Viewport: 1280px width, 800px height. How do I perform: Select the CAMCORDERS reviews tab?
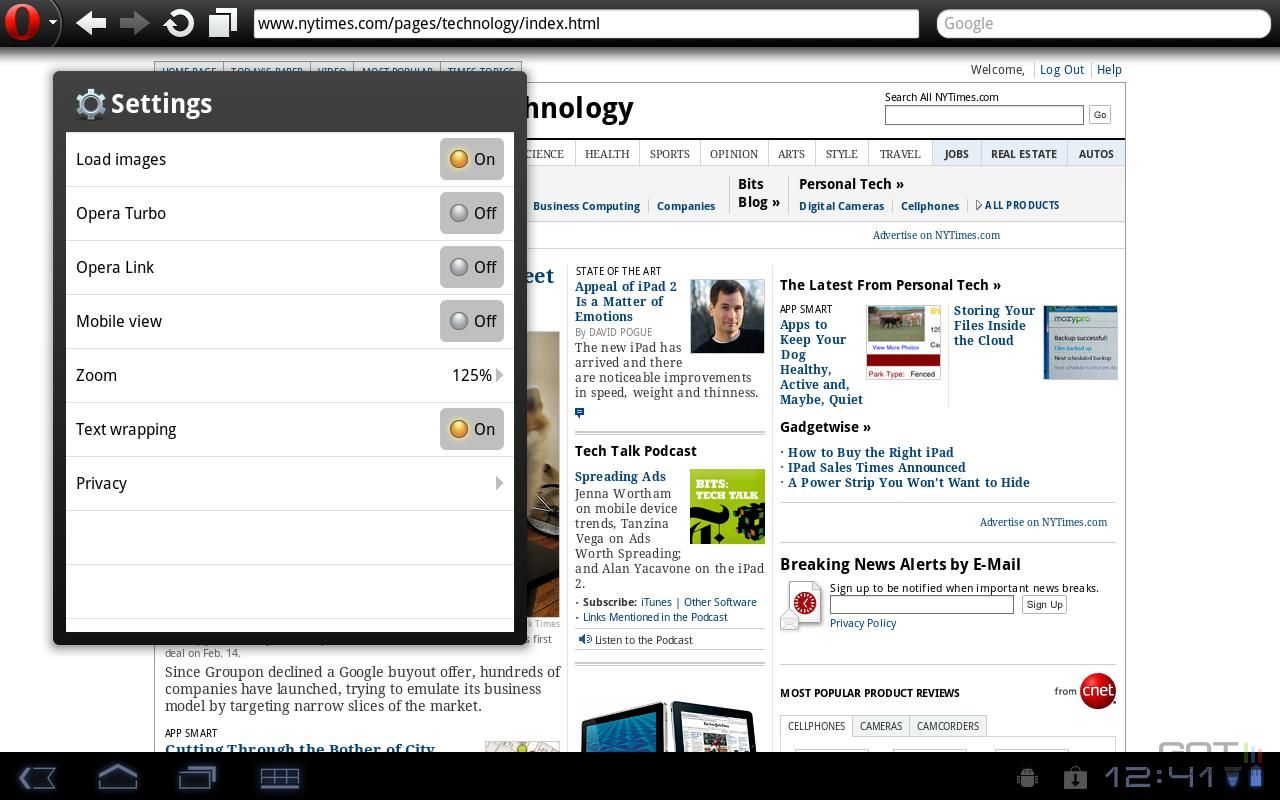pos(948,726)
